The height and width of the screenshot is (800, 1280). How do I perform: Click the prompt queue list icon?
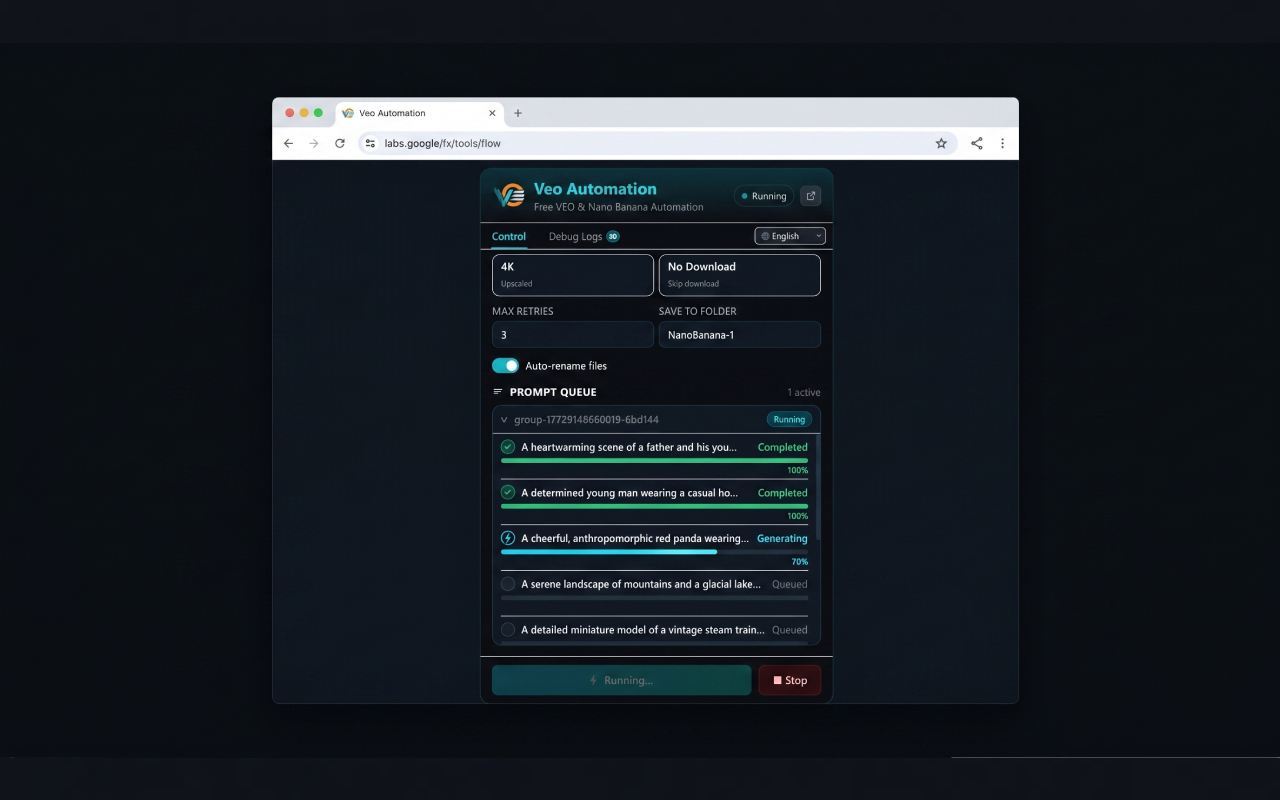point(498,392)
